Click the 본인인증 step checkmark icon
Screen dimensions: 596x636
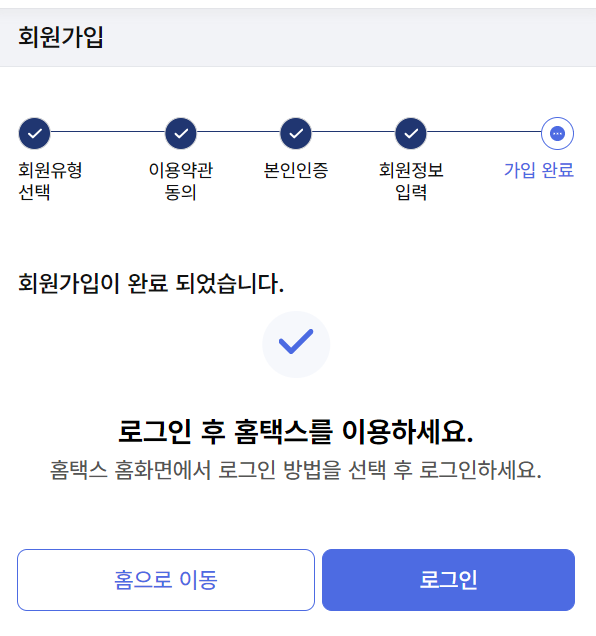[x=296, y=133]
